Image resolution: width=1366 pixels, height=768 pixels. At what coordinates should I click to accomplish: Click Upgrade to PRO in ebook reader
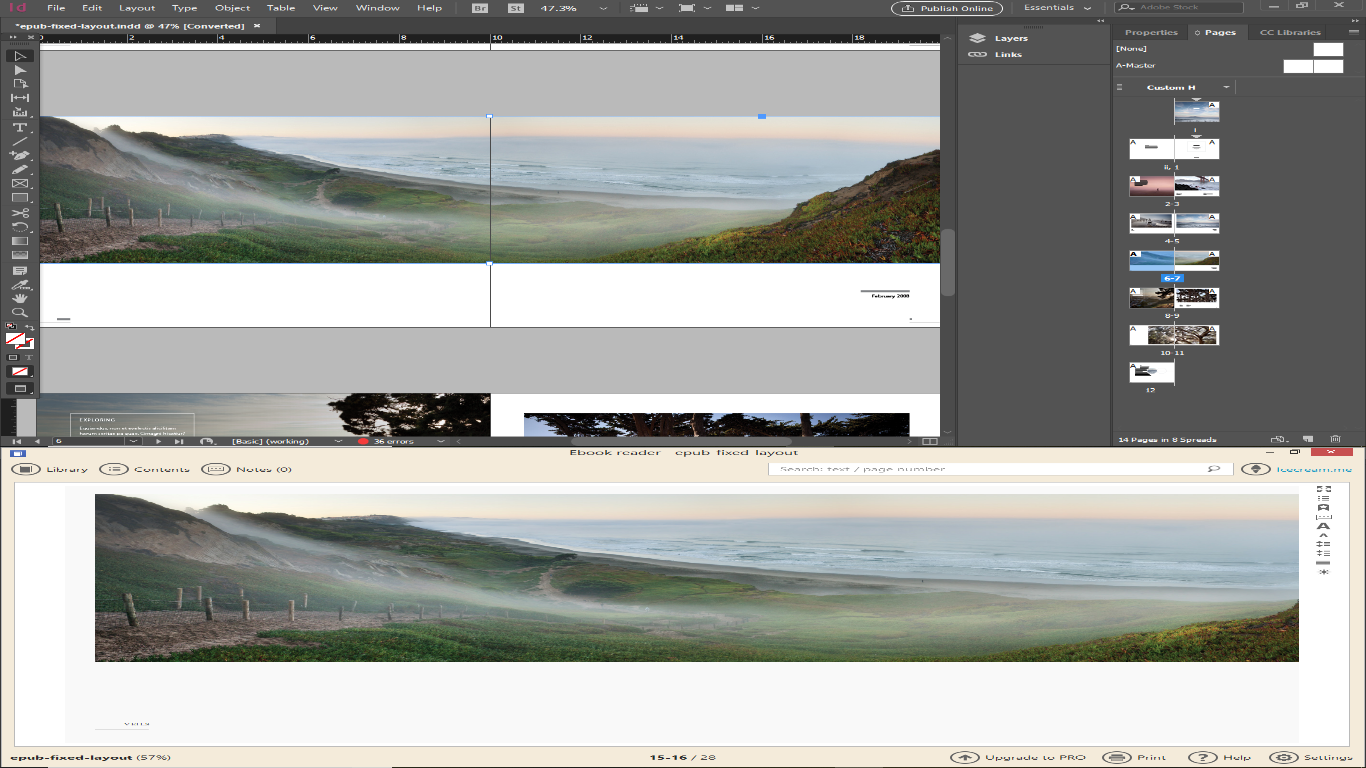click(x=1018, y=758)
